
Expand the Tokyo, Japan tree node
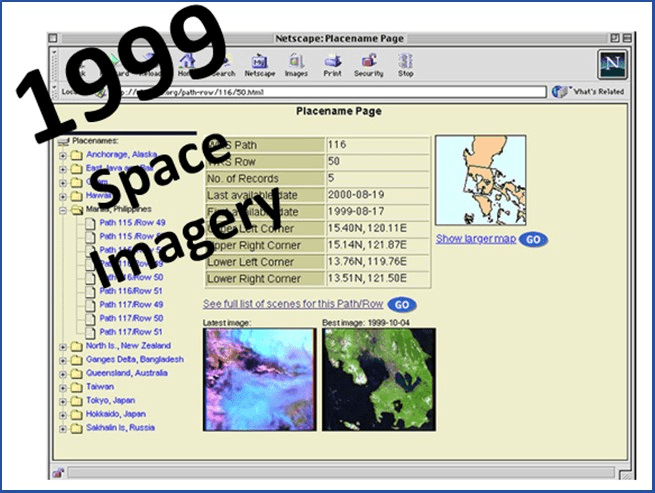pyautogui.click(x=64, y=401)
